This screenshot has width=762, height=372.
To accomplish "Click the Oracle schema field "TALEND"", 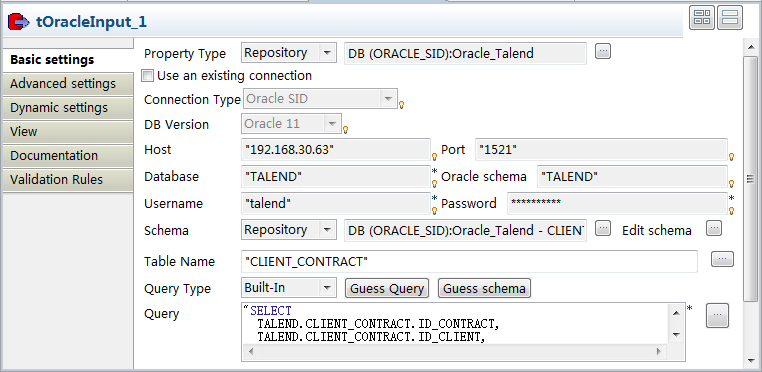I will point(632,177).
